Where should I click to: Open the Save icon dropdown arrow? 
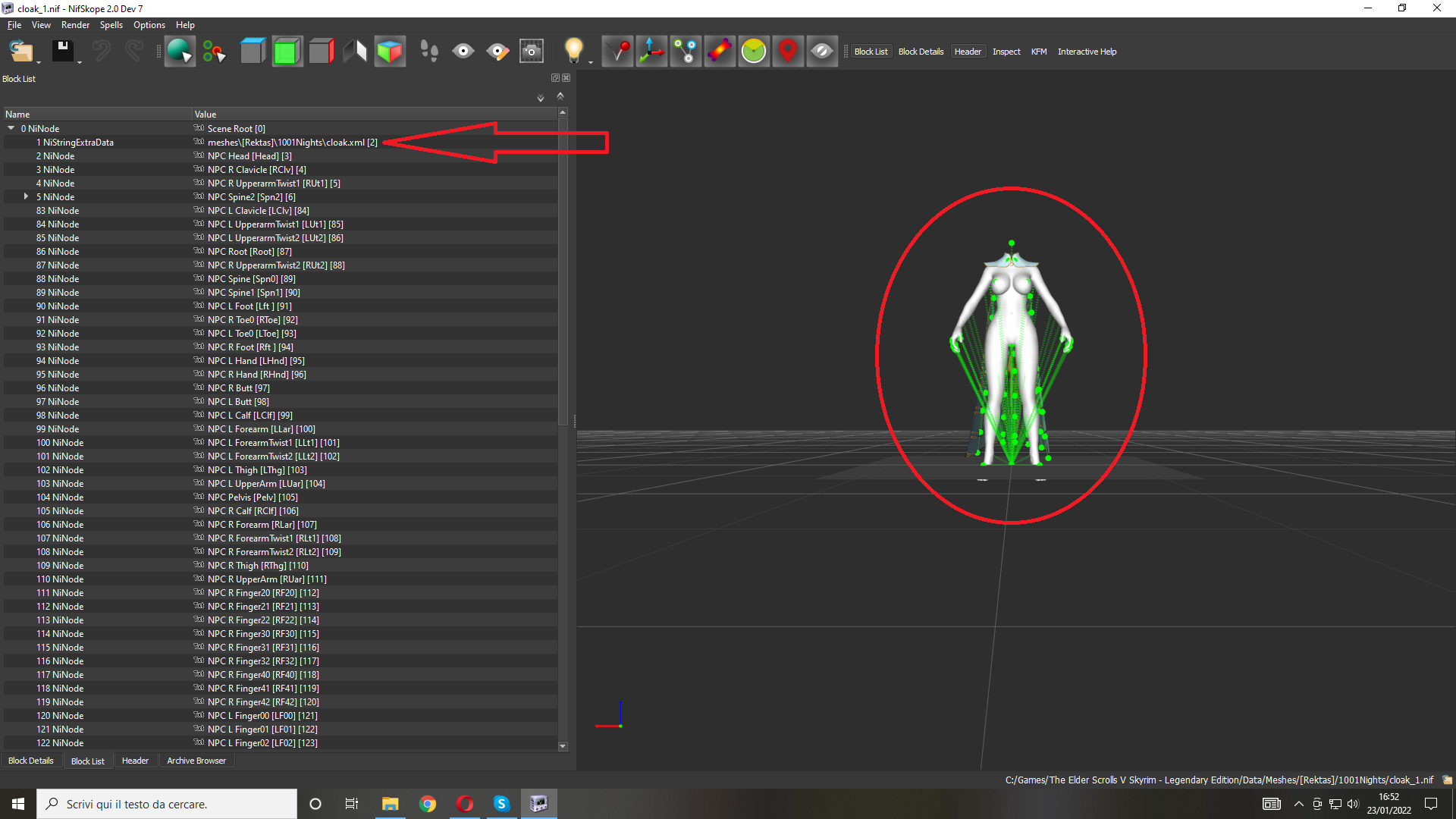click(x=80, y=62)
